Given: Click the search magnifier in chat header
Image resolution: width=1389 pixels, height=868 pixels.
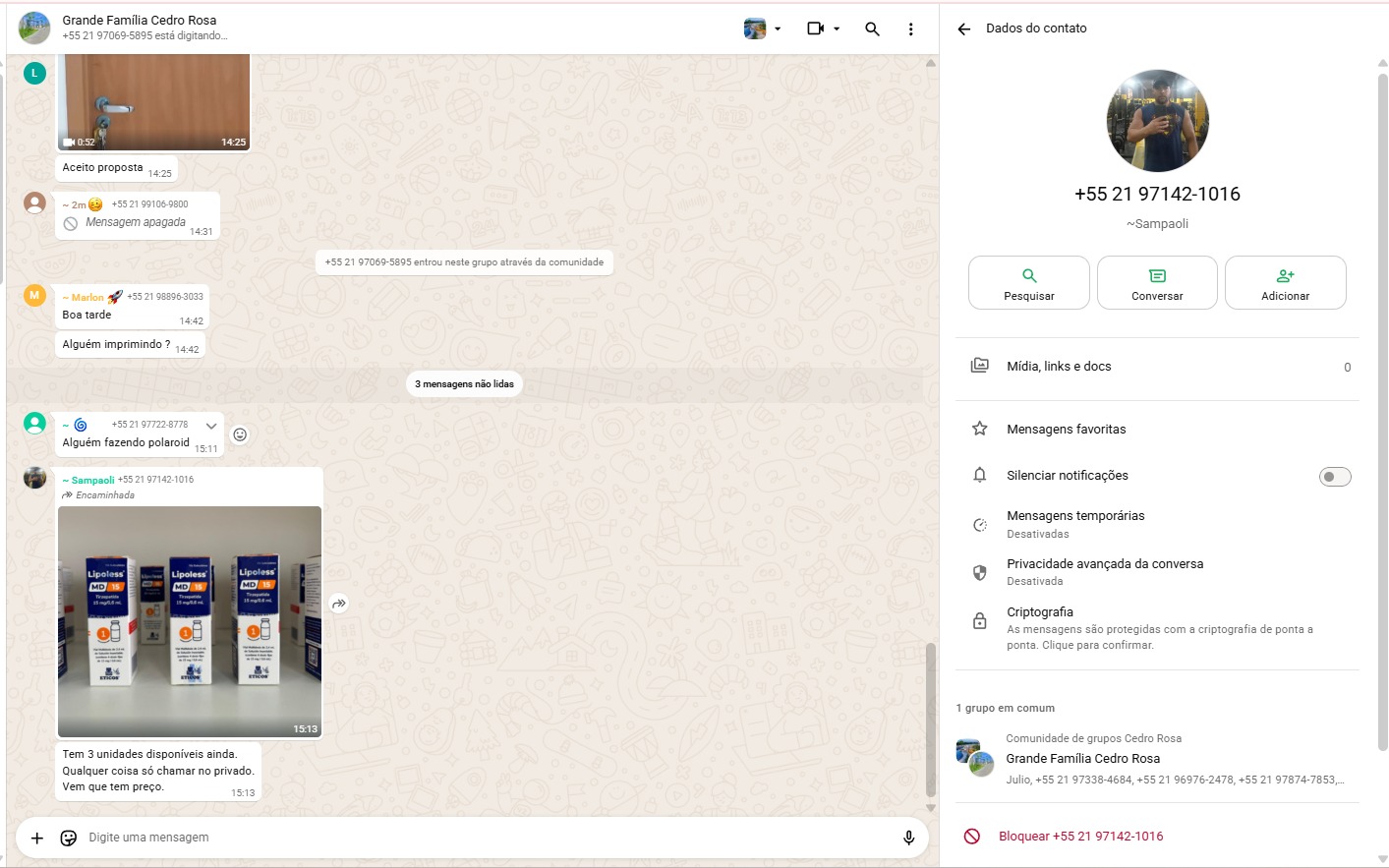Looking at the screenshot, I should (x=872, y=29).
